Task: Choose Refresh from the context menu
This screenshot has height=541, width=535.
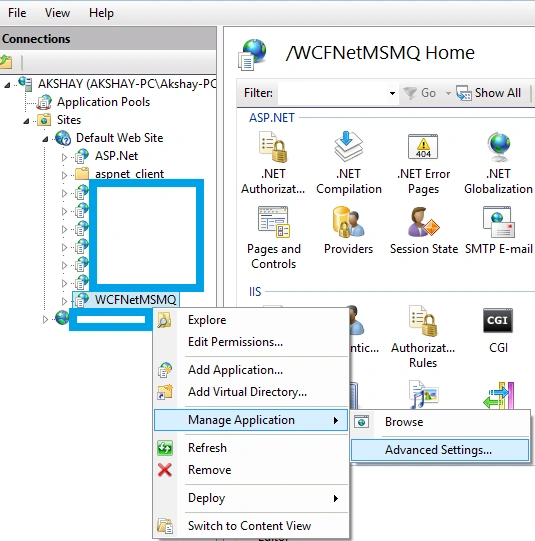Action: (251, 448)
